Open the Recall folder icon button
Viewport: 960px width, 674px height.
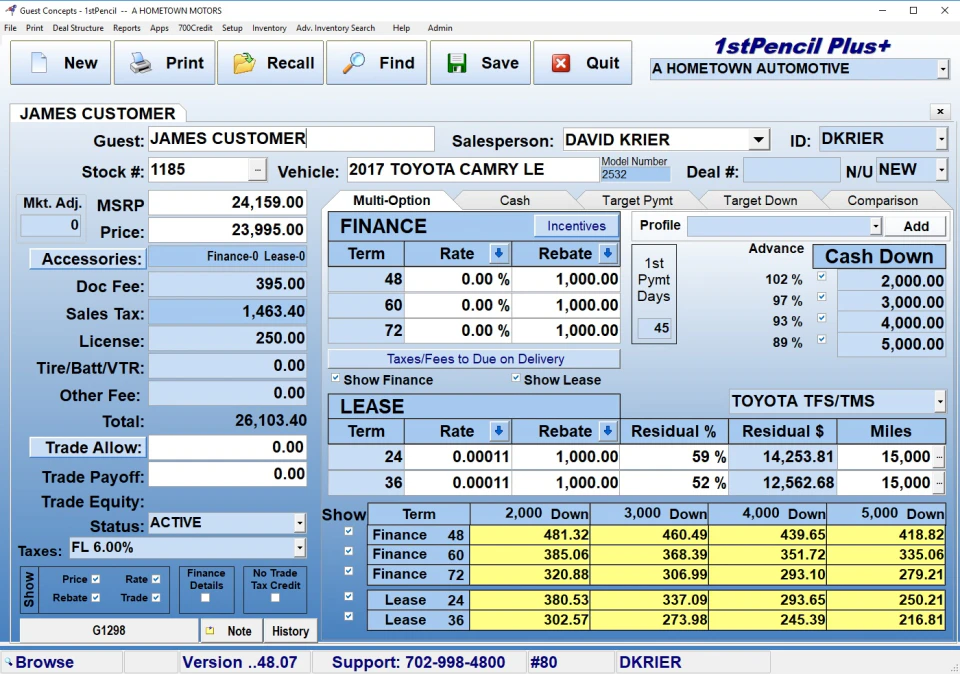click(x=270, y=63)
